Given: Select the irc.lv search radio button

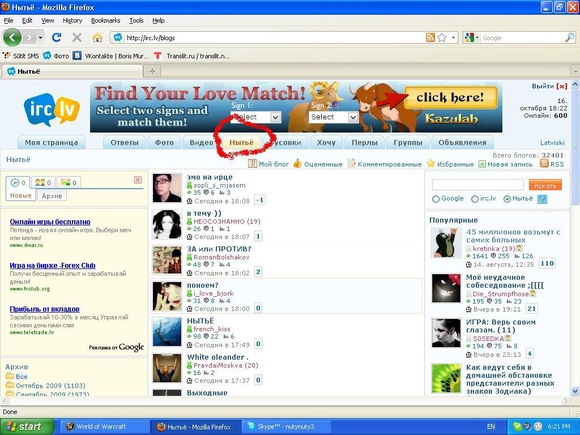Looking at the screenshot, I should 475,199.
